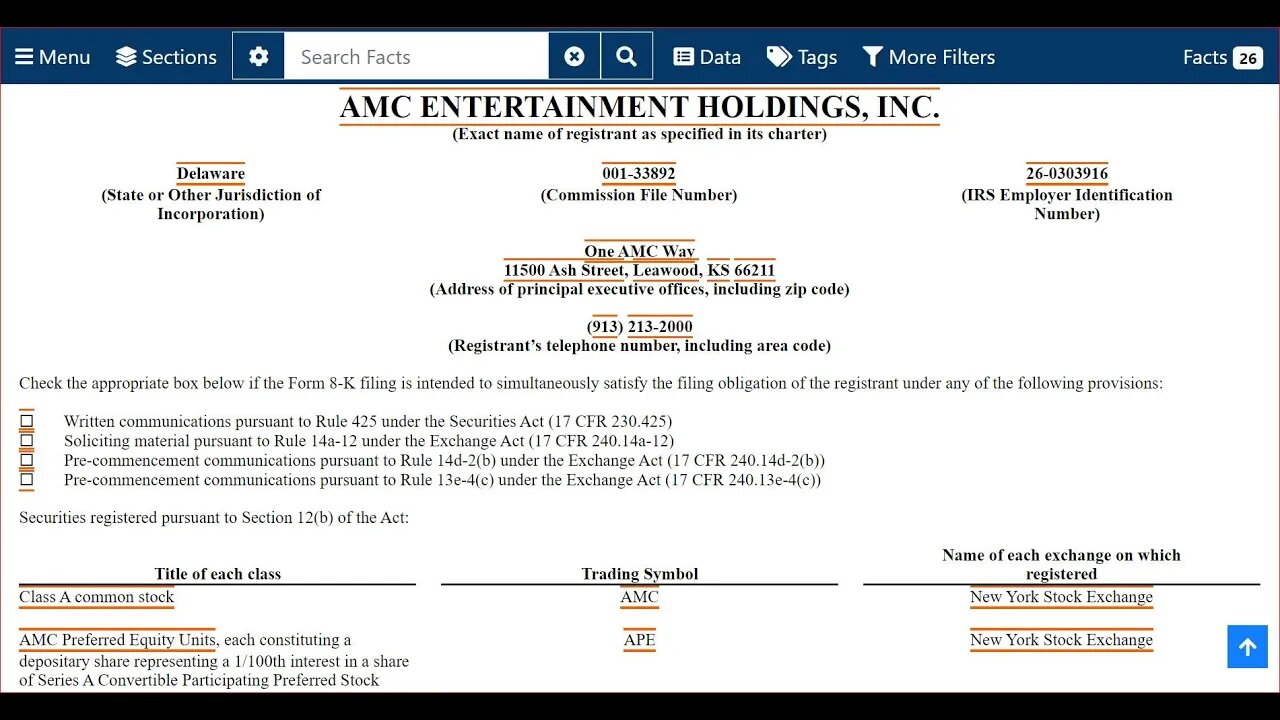
Task: Select zip code 66211 fact
Action: coord(754,270)
